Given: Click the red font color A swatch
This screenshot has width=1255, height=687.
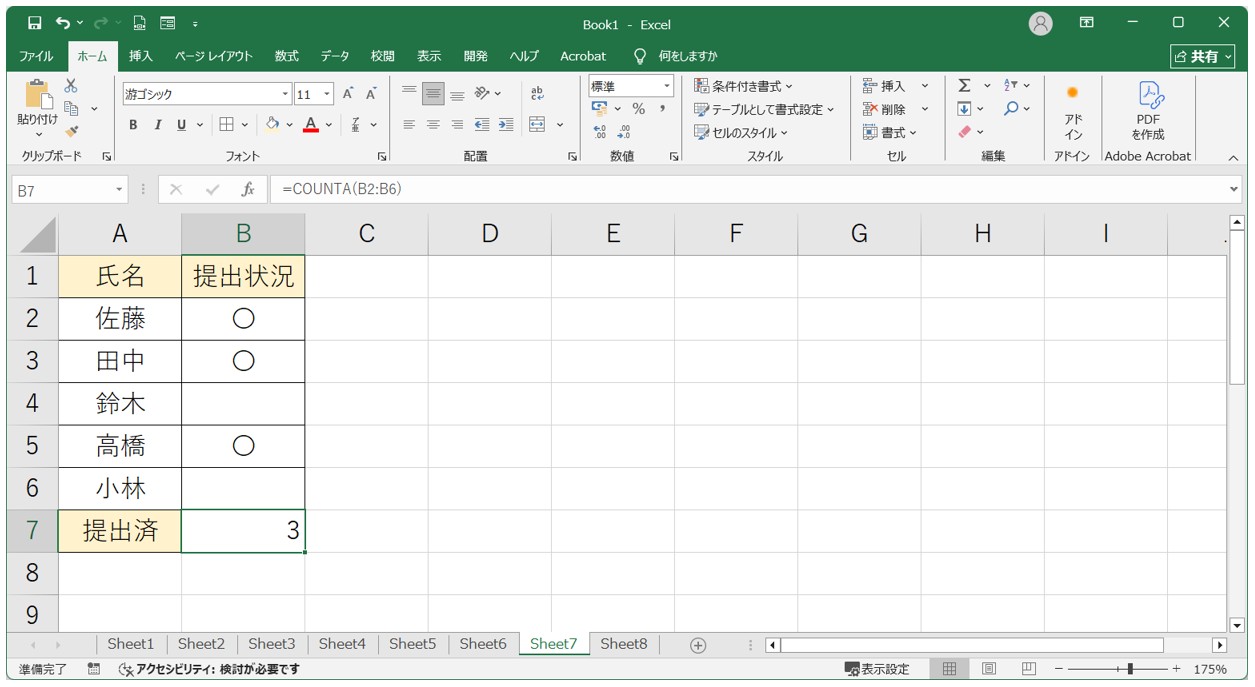Looking at the screenshot, I should point(311,124).
